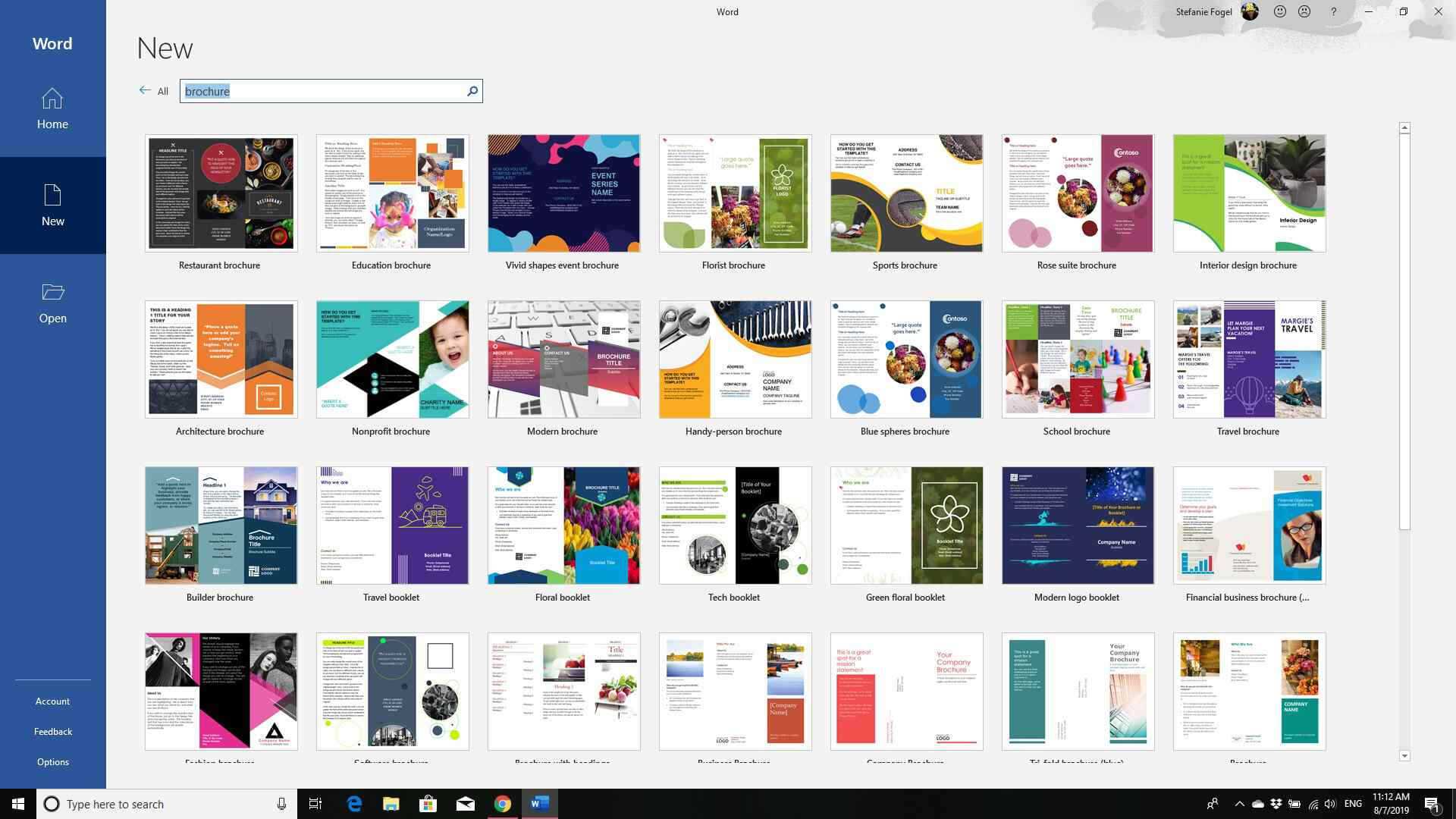
Task: Click the Help question mark button
Action: 1333,11
